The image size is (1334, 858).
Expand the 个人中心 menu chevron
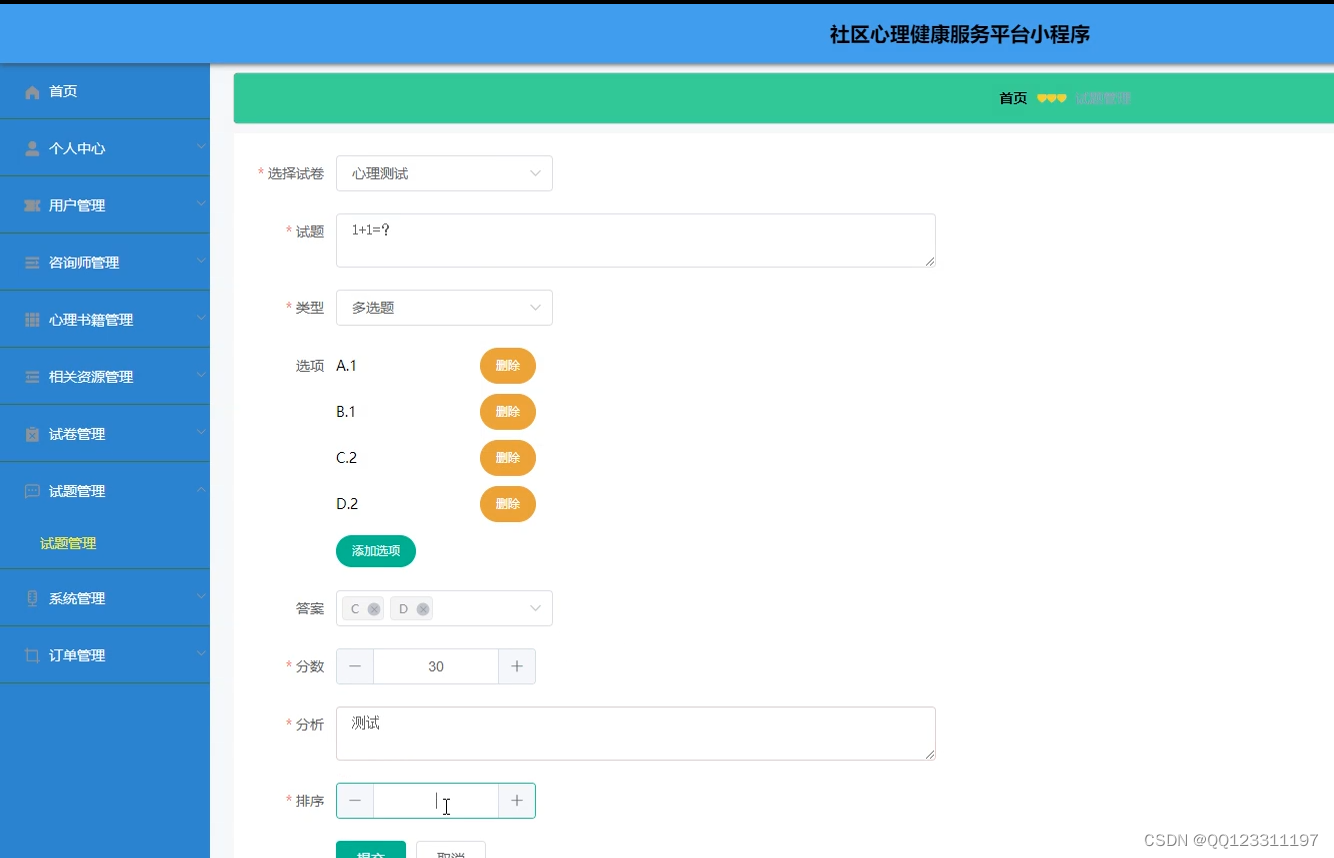click(201, 147)
